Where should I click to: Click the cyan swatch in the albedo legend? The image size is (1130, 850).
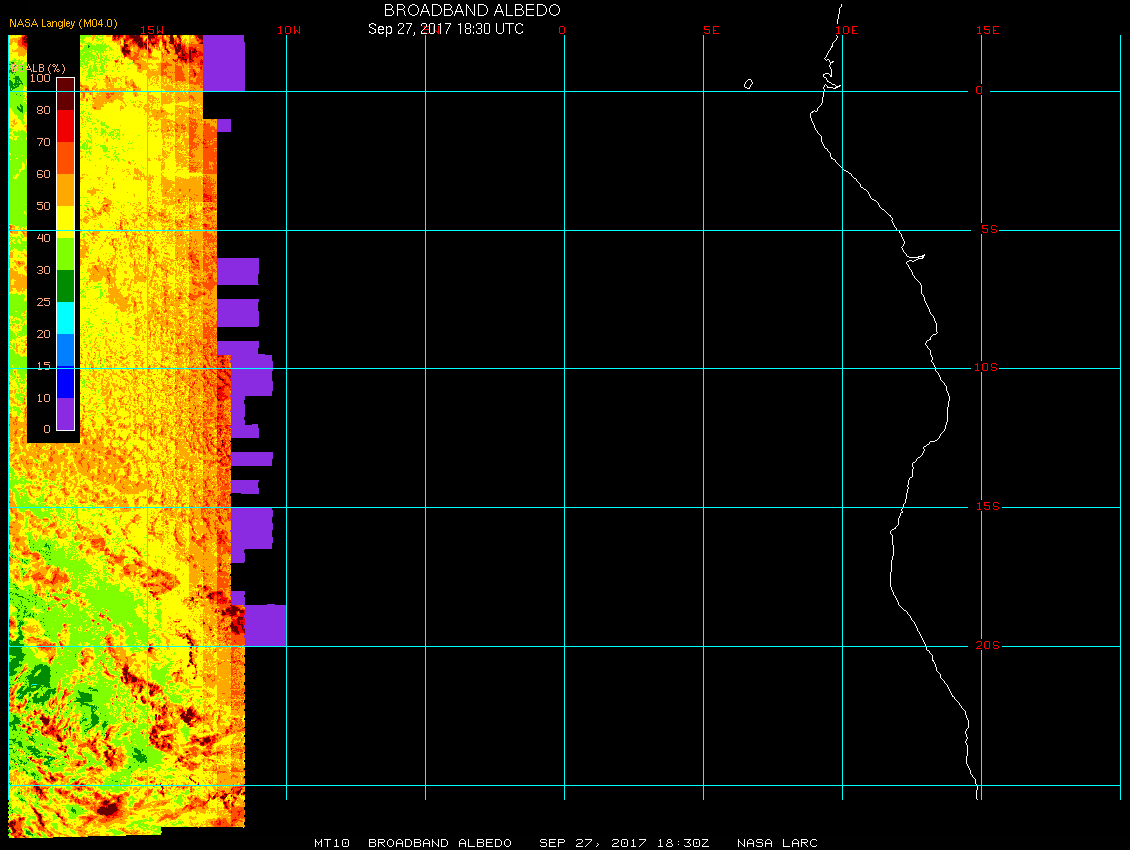(x=65, y=317)
